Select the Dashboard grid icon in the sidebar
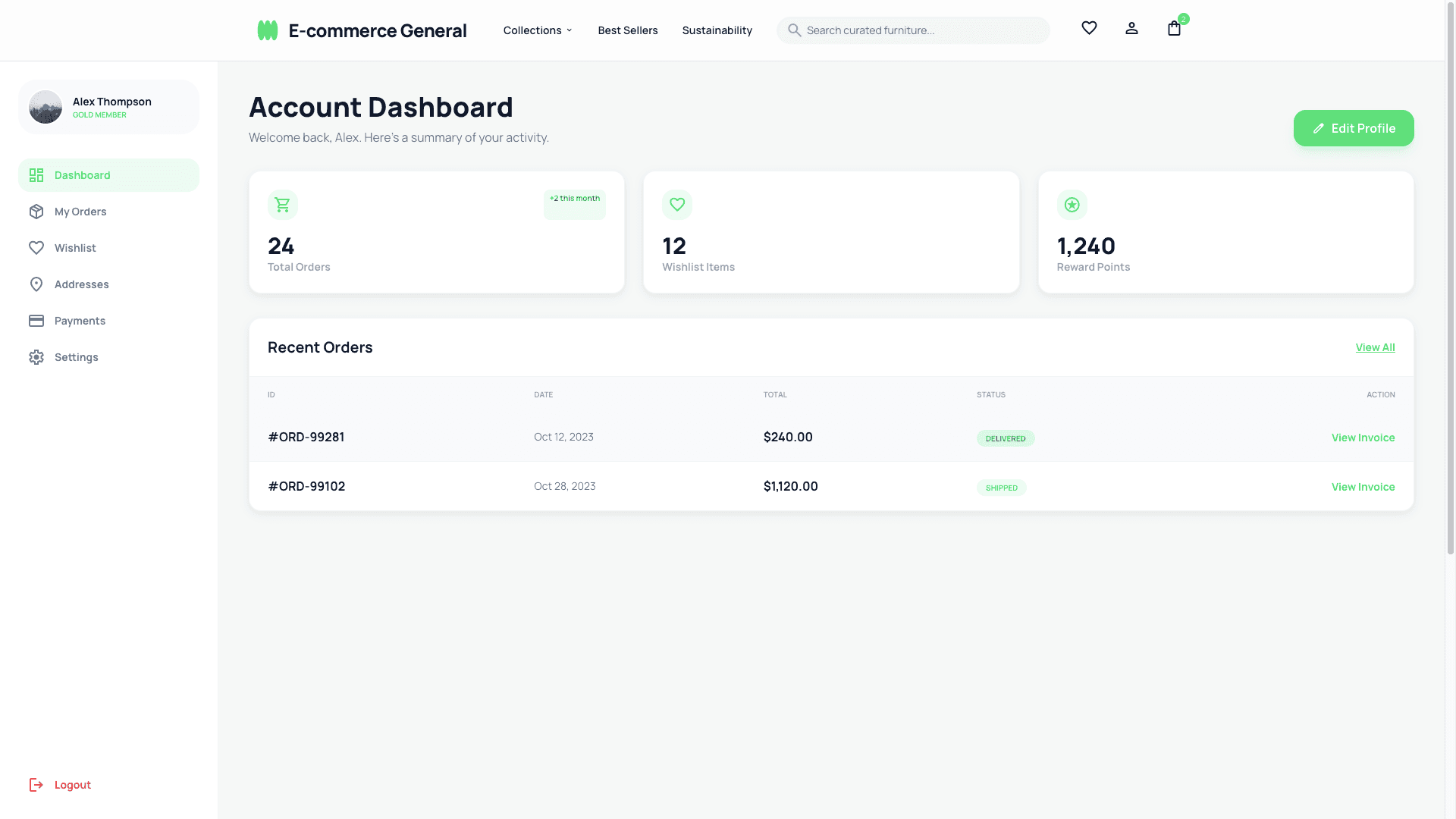The height and width of the screenshot is (819, 1456). (36, 174)
